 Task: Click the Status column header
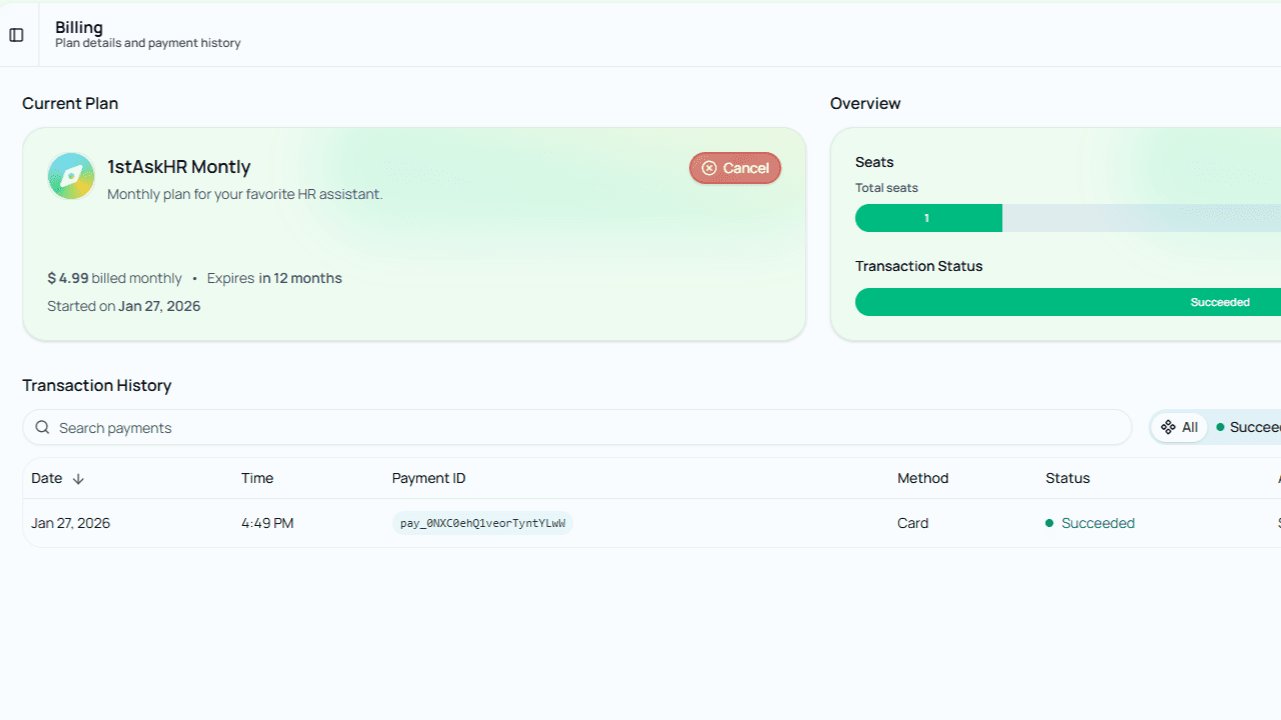(1067, 479)
